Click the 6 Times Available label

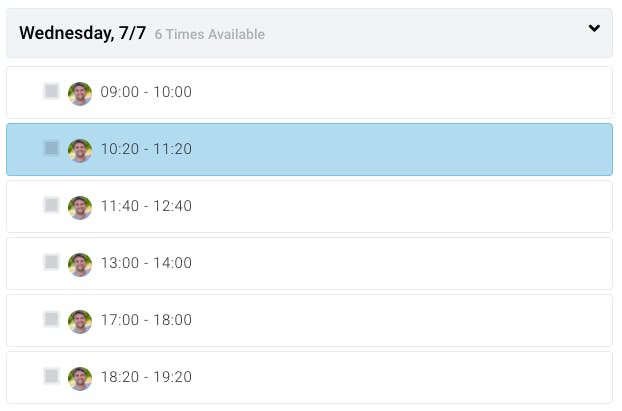tap(209, 34)
